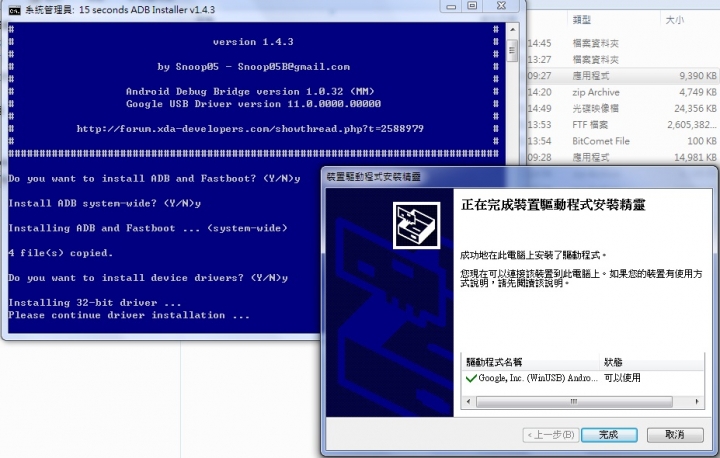
Task: Click the '4 file(s) copied.' console line
Action: point(60,253)
